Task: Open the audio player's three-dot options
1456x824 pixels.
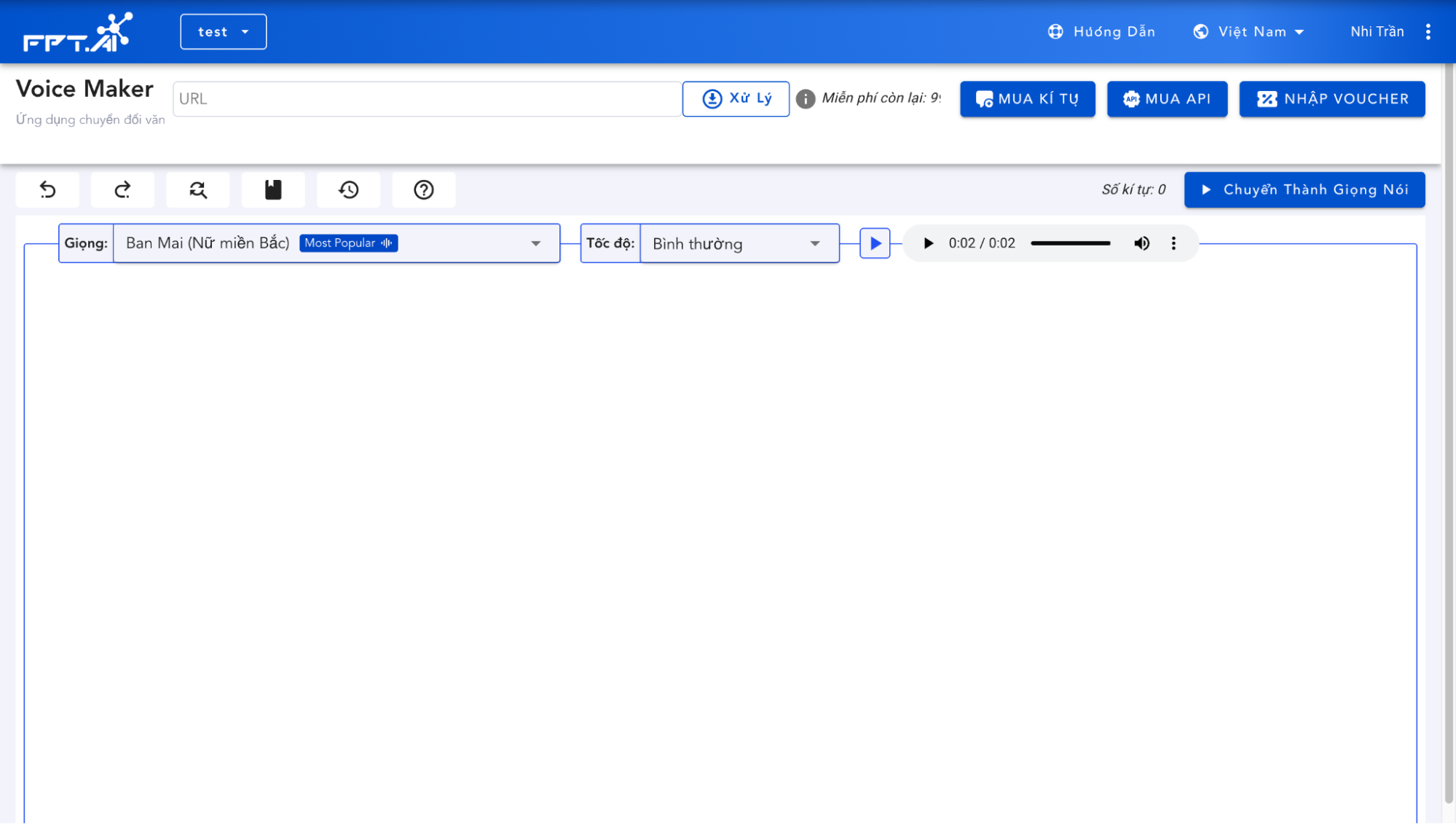Action: tap(1173, 243)
